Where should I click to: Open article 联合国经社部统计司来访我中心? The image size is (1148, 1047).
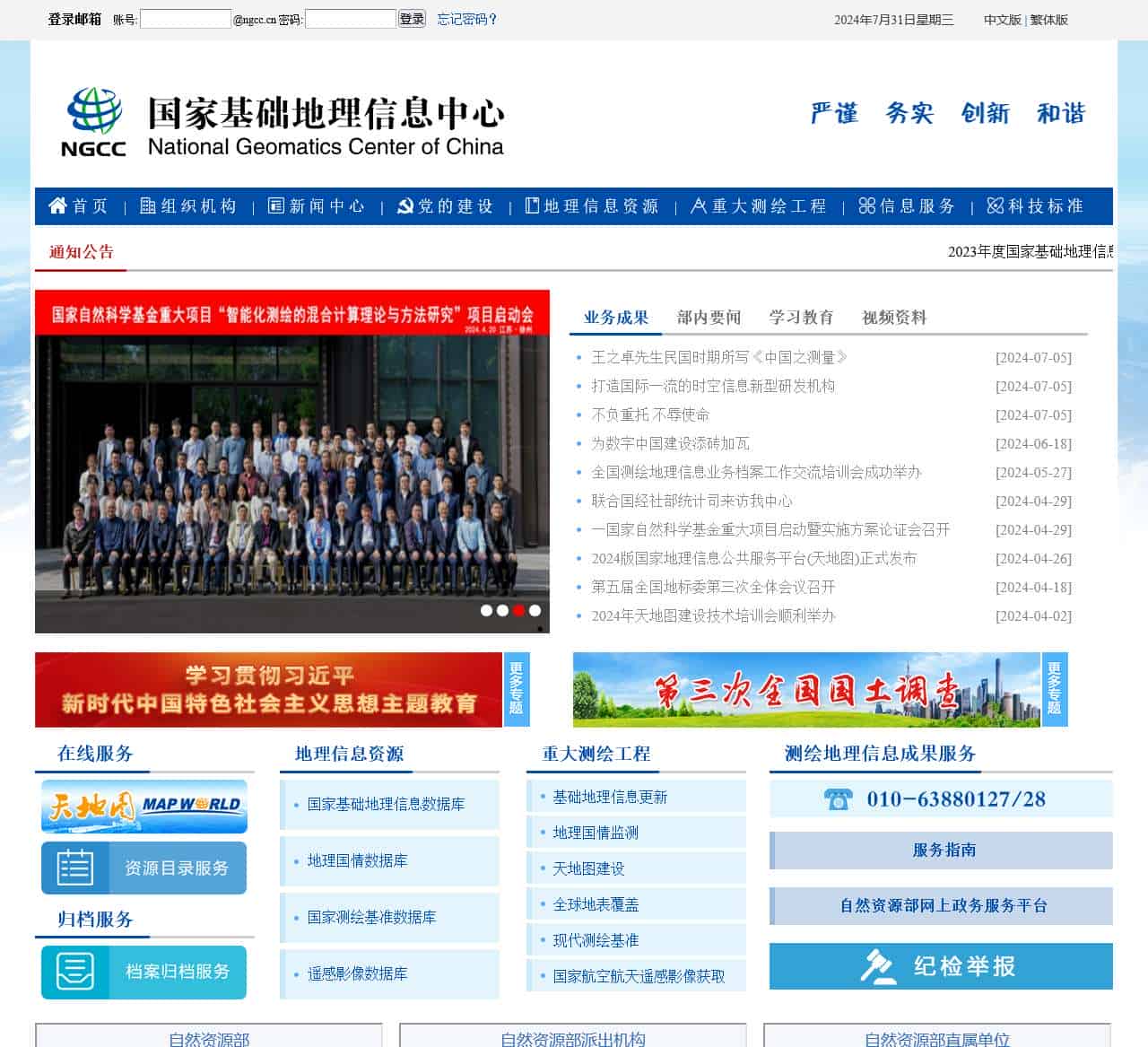691,501
